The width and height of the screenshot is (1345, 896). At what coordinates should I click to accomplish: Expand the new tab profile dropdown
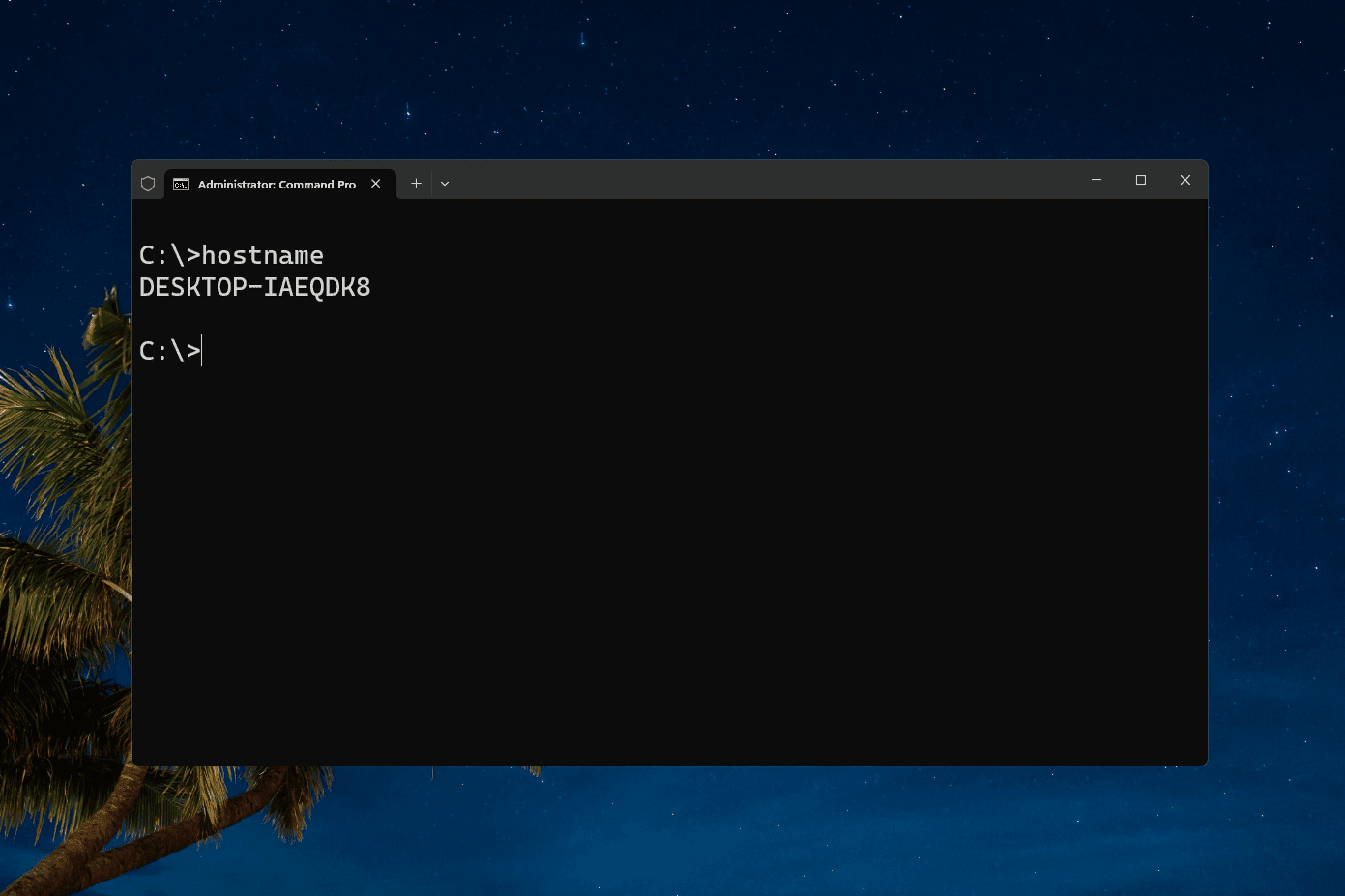click(x=445, y=184)
